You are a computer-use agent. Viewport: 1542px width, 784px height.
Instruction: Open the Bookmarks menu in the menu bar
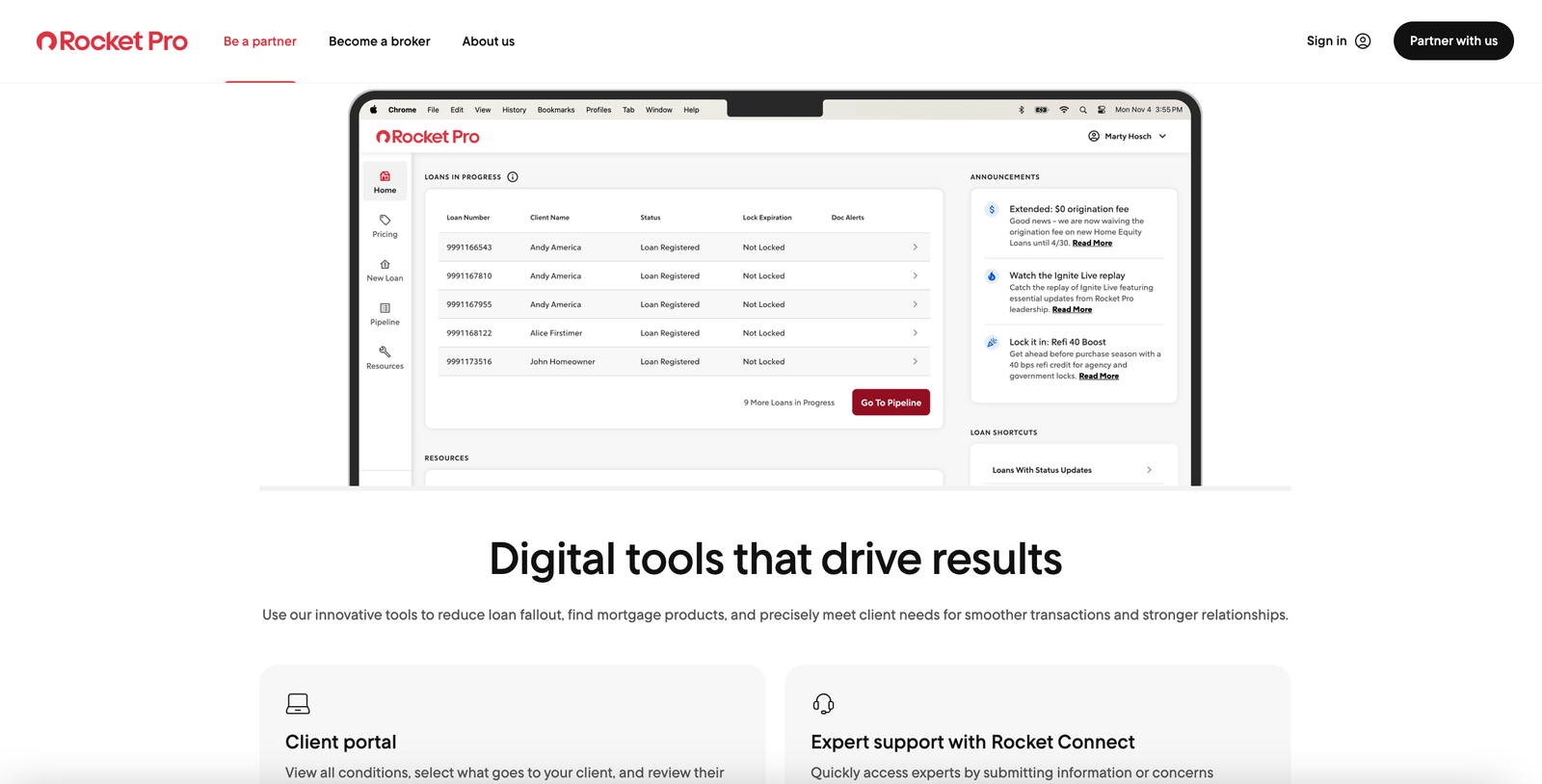click(556, 110)
